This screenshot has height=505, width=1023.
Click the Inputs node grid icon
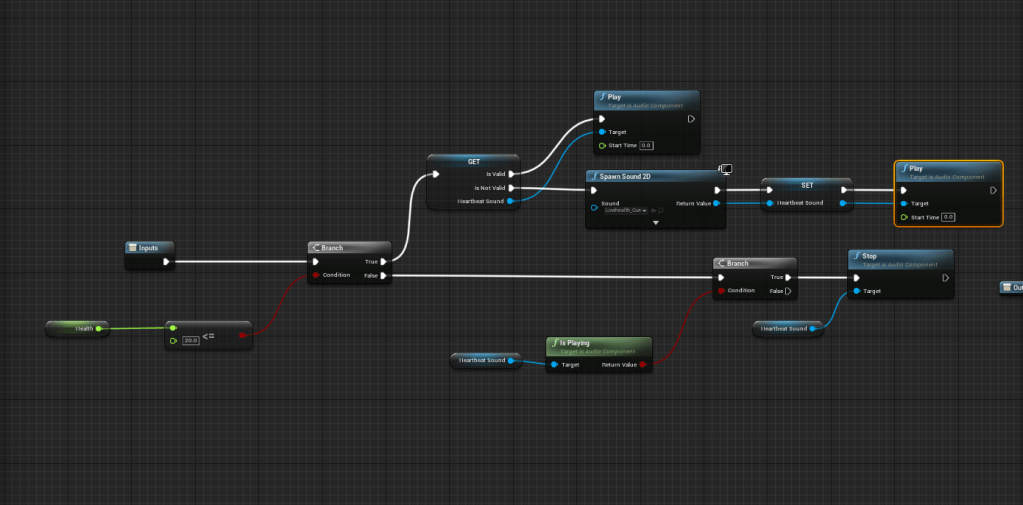(133, 247)
